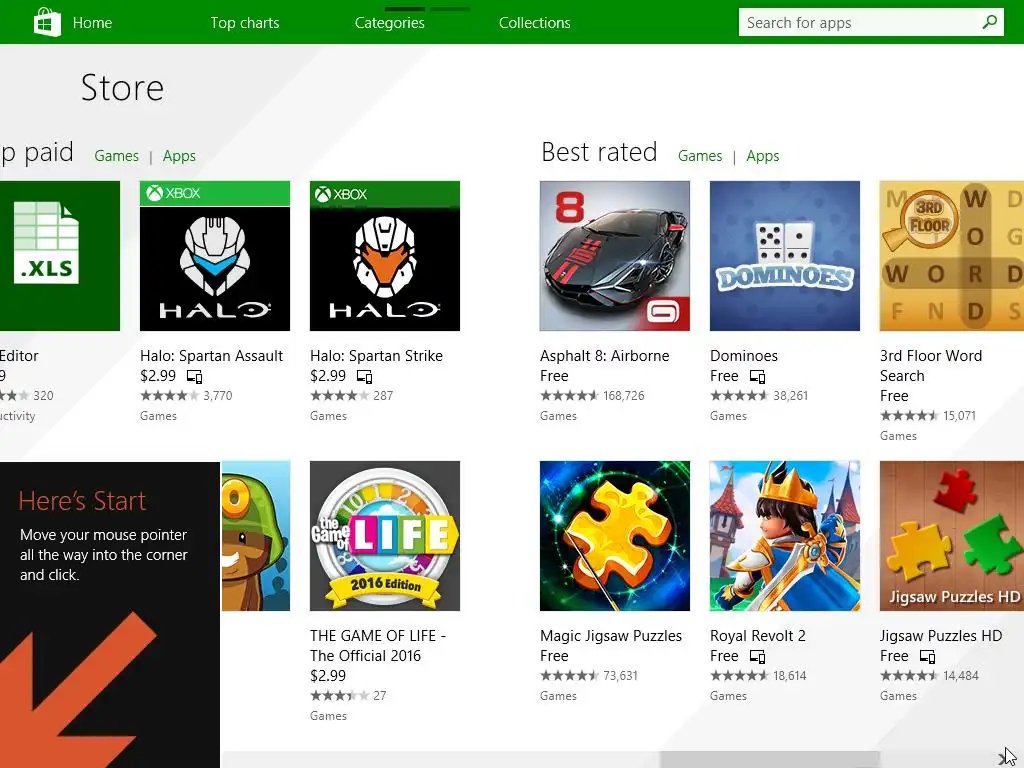Click the Windows Store bag logo
The height and width of the screenshot is (768, 1024).
point(47,22)
